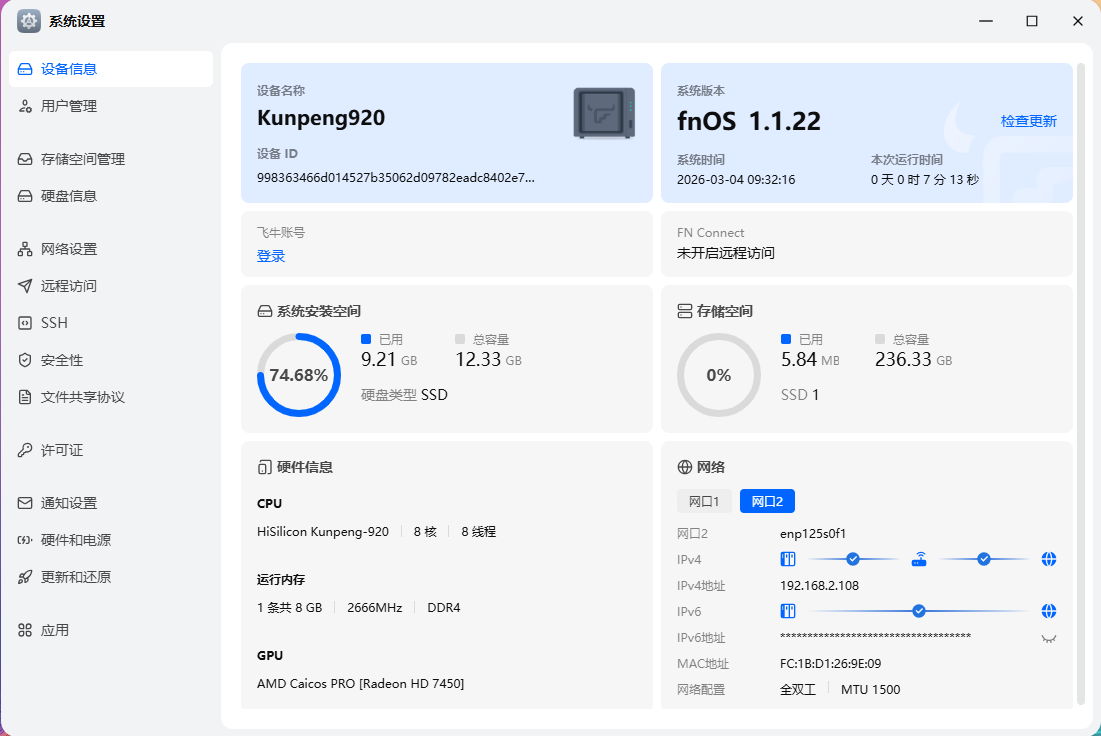Click the 应用 apps grid icon

(x=26, y=630)
